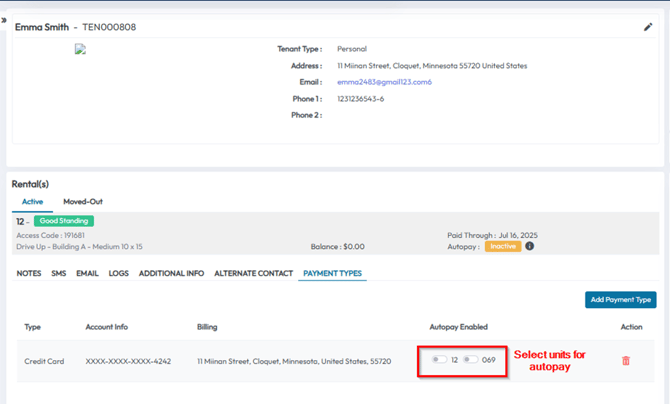Viewport: 670px width, 404px height.
Task: Enable autopay toggle for unit 069
Action: click(x=470, y=360)
